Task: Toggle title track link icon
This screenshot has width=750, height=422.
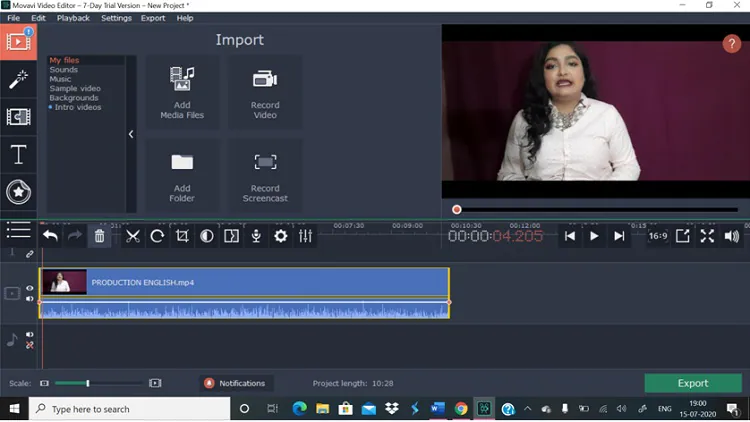Action: point(30,254)
